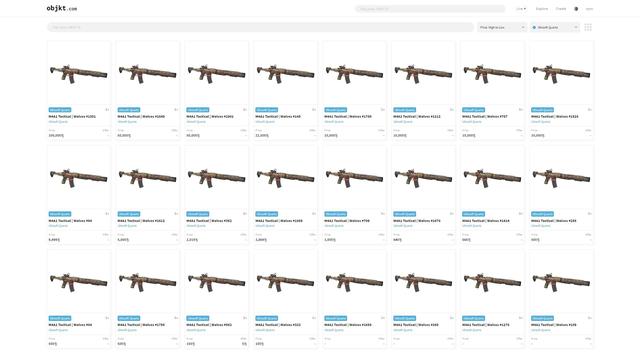Click the Ubisoft Quartz badge on first card
Viewport: 640px width, 362px height.
click(x=60, y=110)
